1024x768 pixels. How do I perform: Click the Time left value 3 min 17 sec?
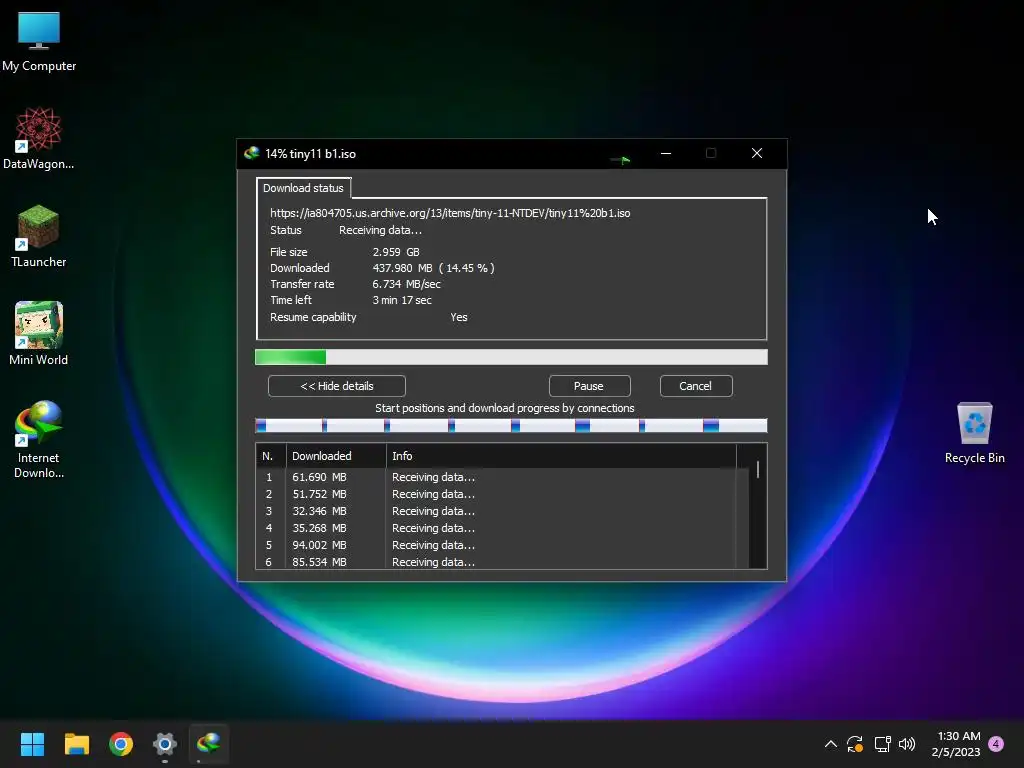pyautogui.click(x=402, y=300)
